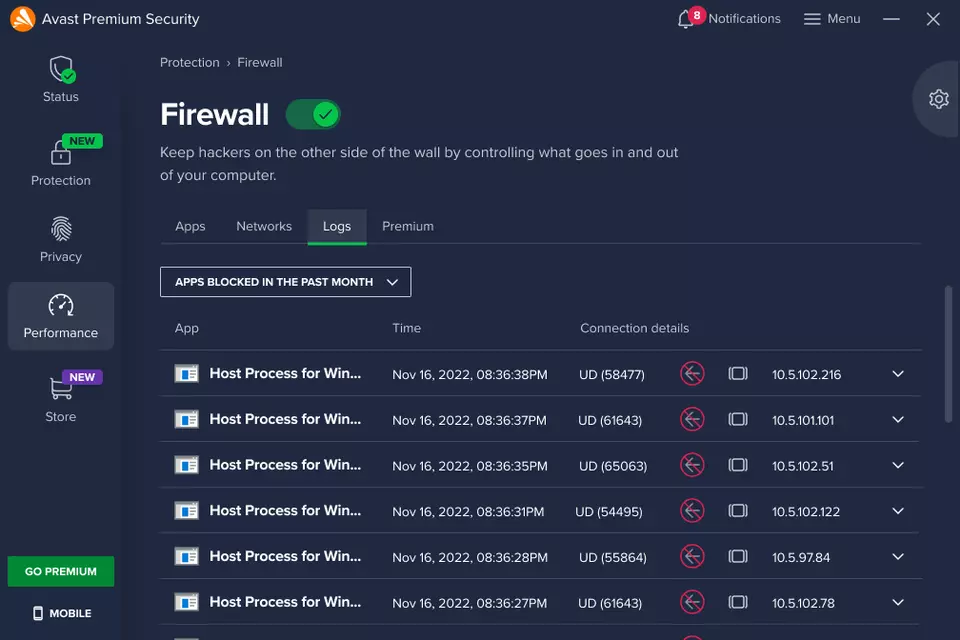The width and height of the screenshot is (960, 640).
Task: Click the red 8 notification count badge
Action: pos(697,15)
